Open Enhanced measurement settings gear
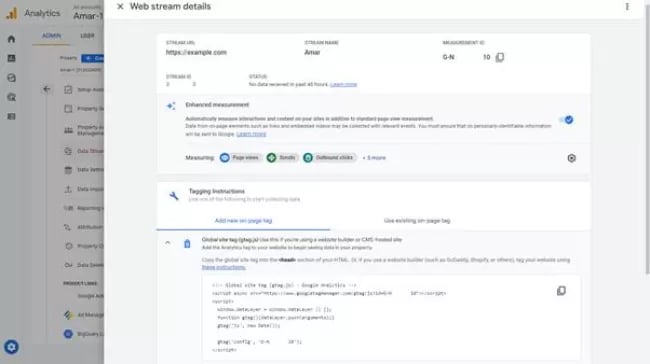The width and height of the screenshot is (650, 364). point(571,158)
